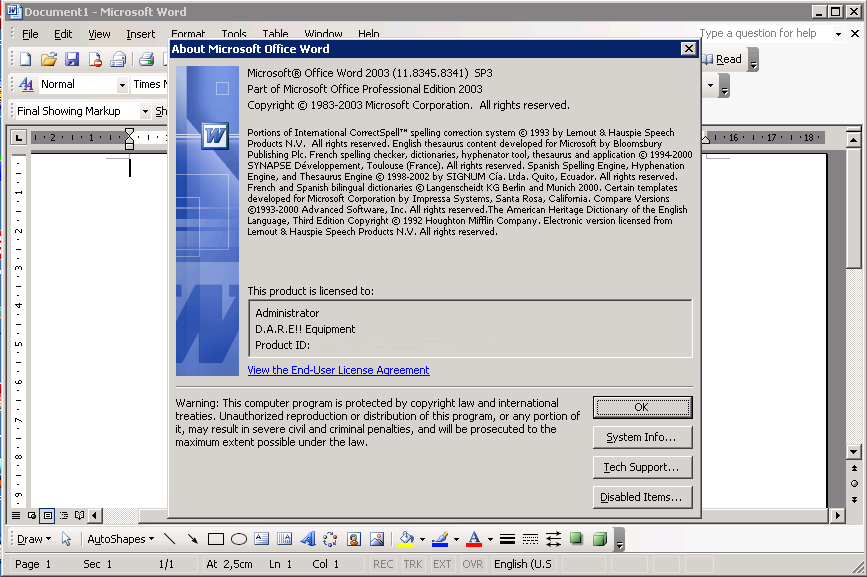This screenshot has height=577, width=867.
Task: Expand the Fill Color dropdown arrow
Action: 422,539
